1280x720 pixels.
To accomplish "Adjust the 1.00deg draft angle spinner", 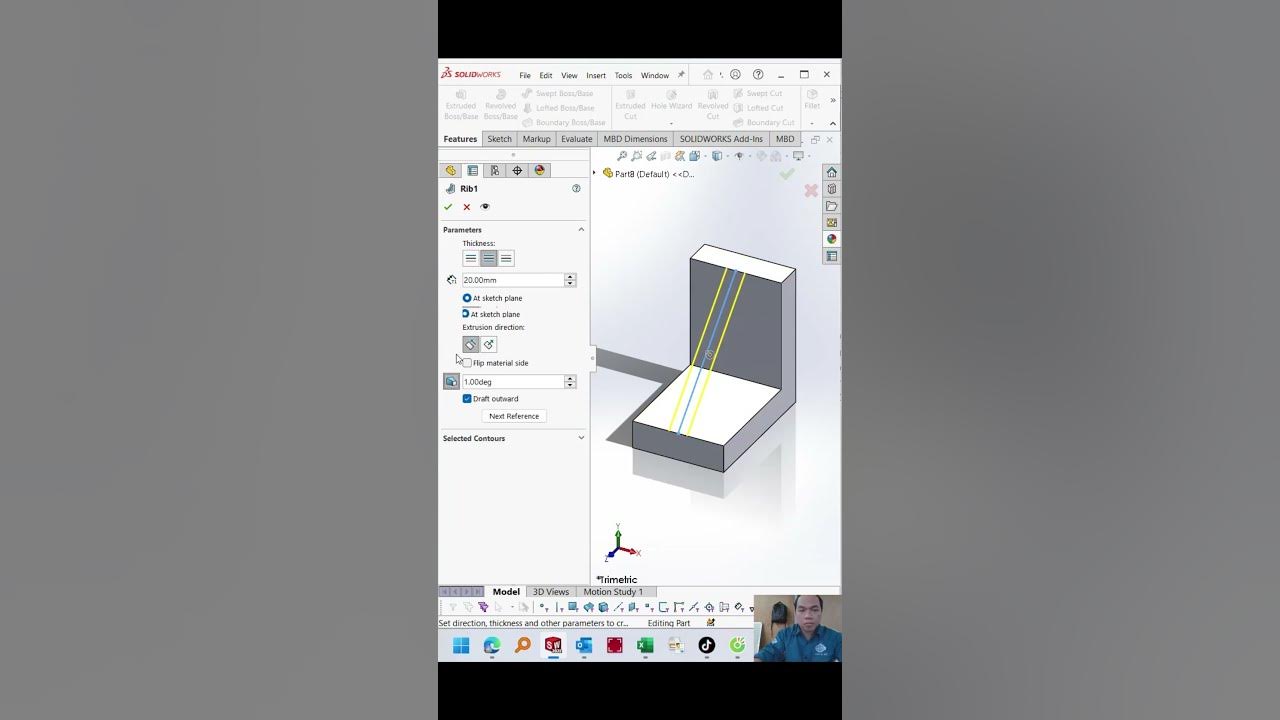I will [570, 382].
